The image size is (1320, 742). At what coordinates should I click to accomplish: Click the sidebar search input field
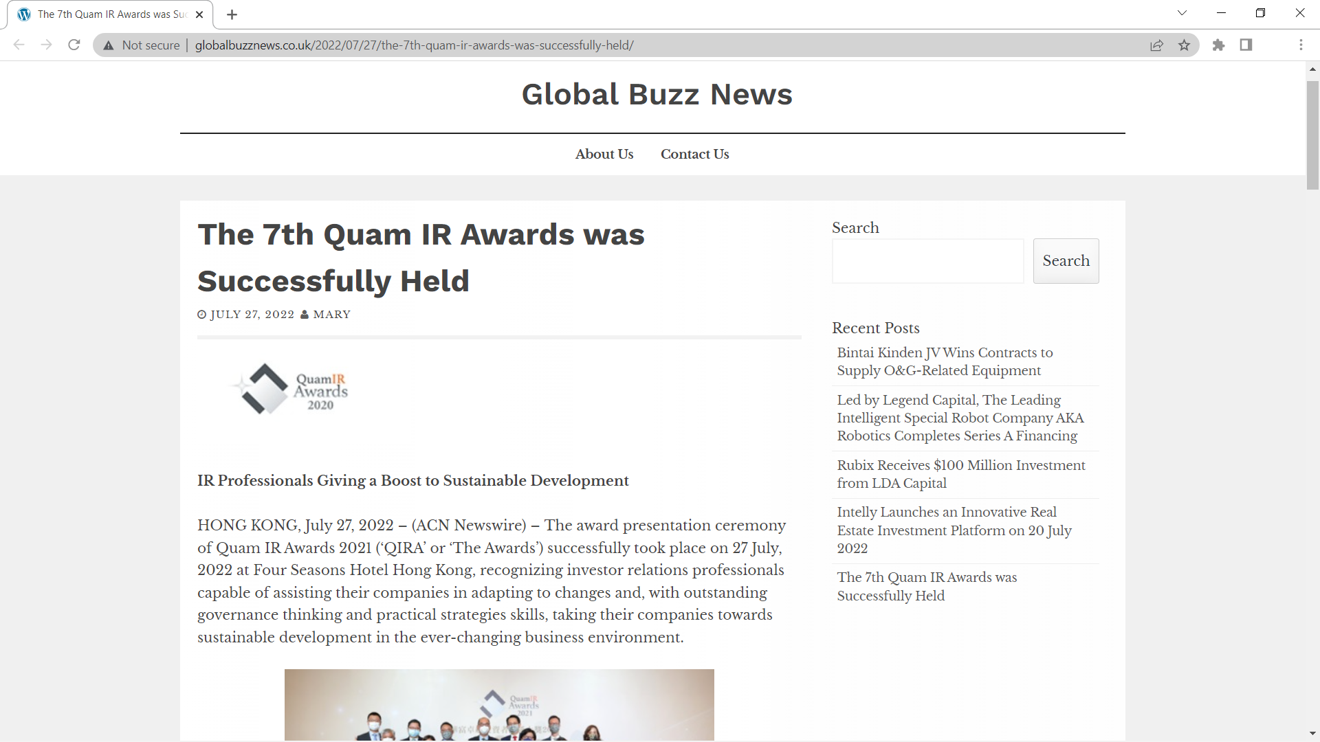[x=928, y=261]
